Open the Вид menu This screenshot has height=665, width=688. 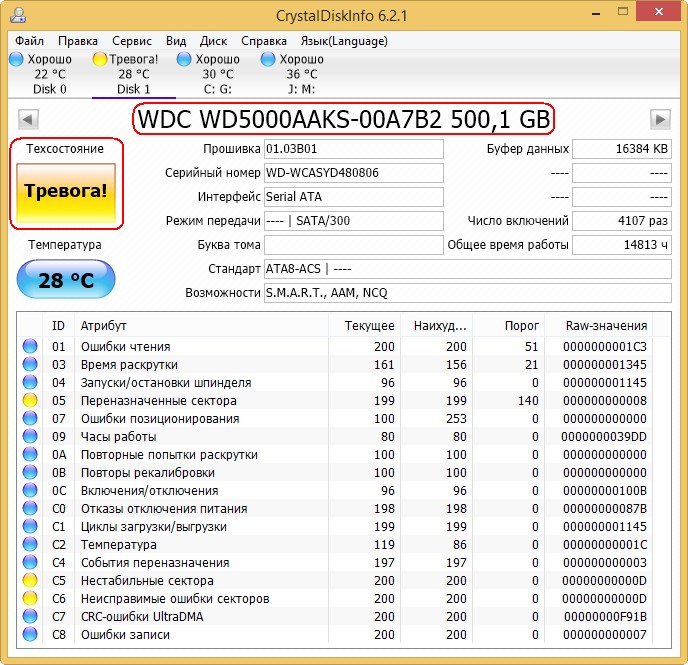pyautogui.click(x=176, y=41)
